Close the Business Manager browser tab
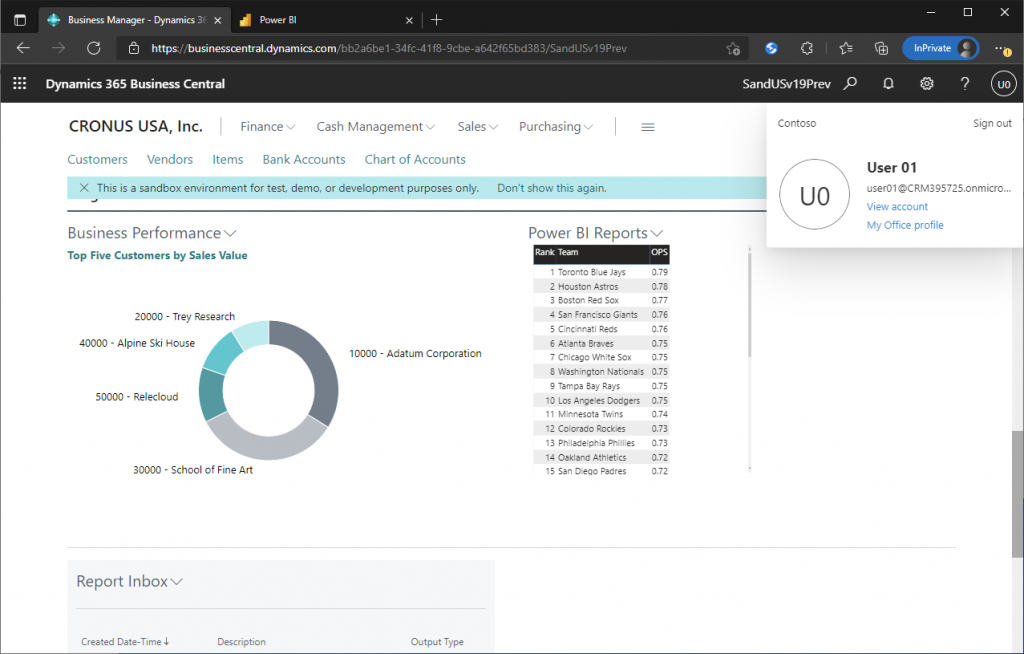 (217, 20)
